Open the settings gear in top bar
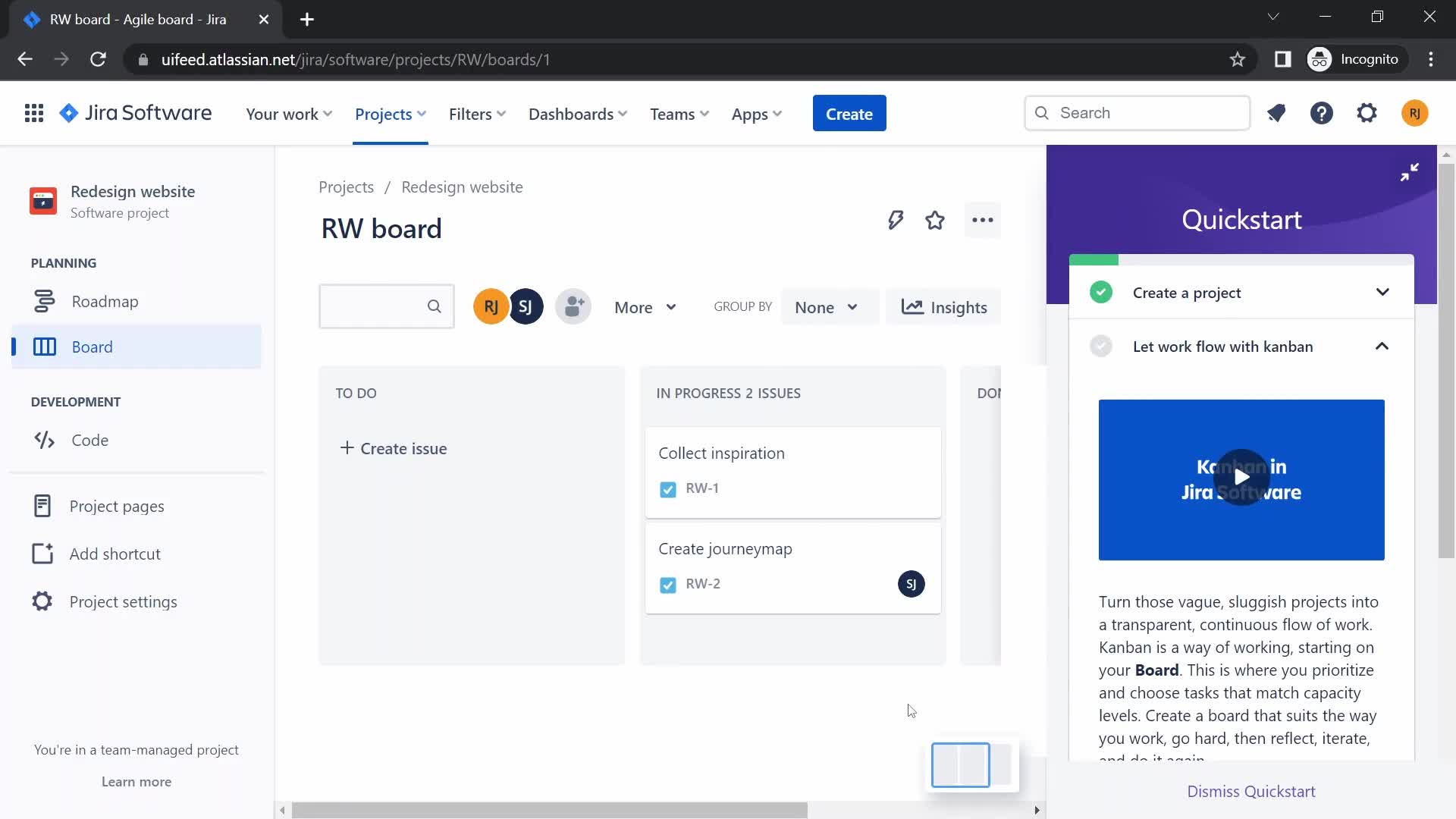This screenshot has height=819, width=1456. 1367,114
